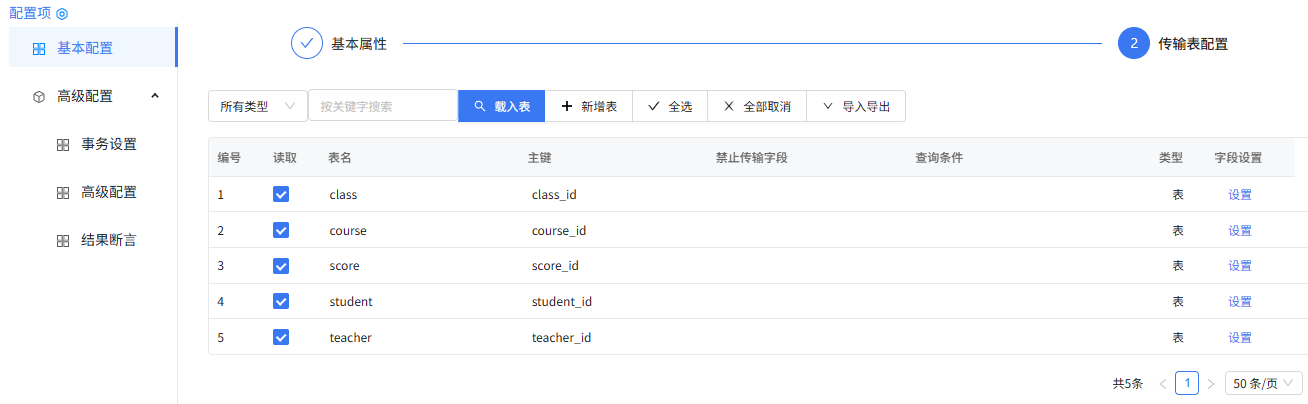Select the 结果断言 sidebar item
Viewport: 1308px width, 404px height.
pos(108,240)
